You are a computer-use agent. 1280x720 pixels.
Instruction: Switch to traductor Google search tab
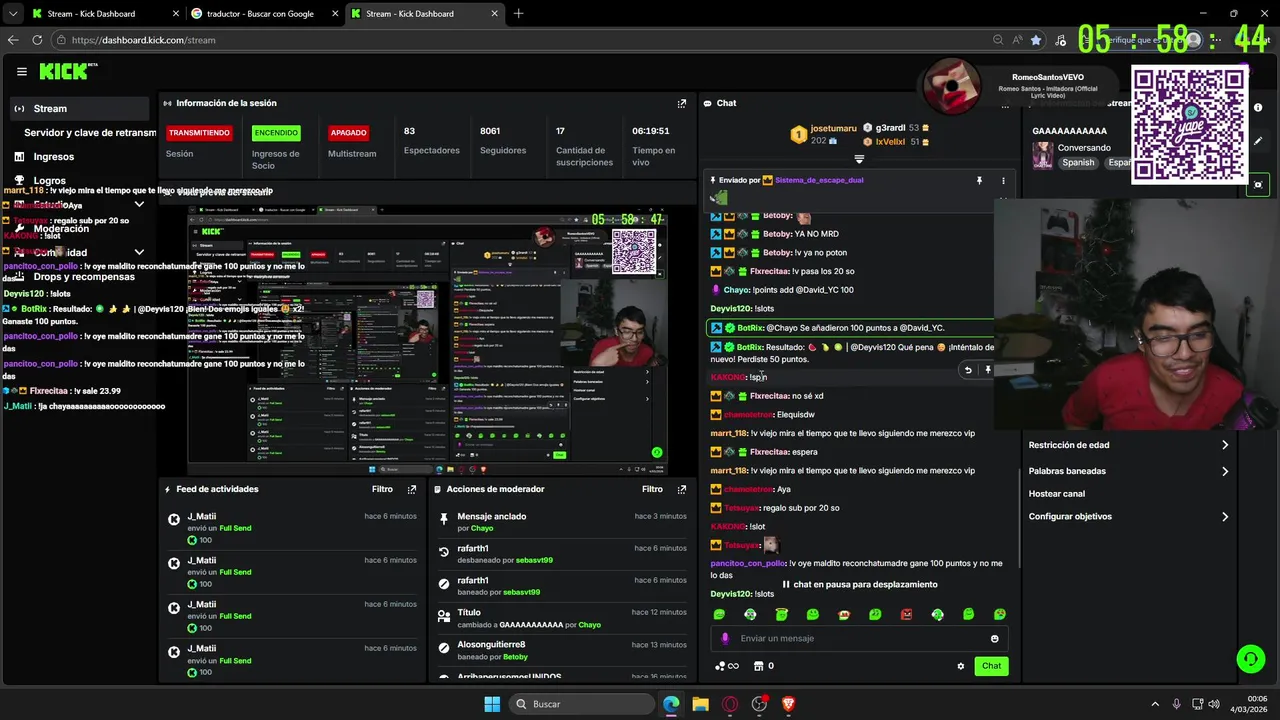tap(264, 14)
